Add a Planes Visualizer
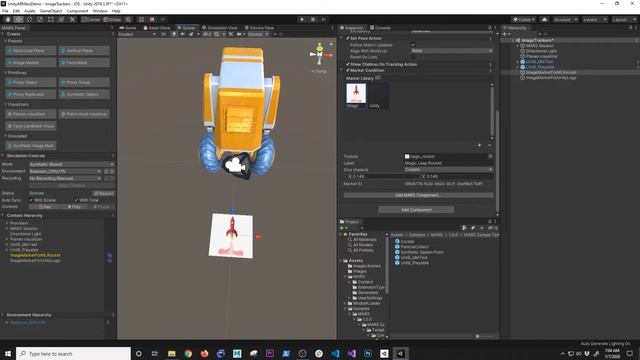640x360 pixels. (31, 114)
